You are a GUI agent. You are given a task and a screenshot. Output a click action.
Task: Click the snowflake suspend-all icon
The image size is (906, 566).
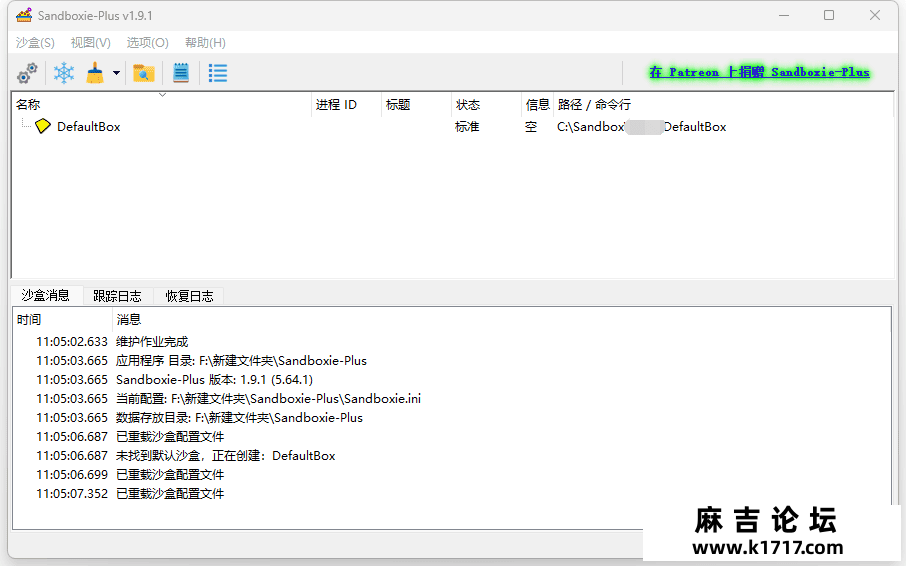pos(64,73)
